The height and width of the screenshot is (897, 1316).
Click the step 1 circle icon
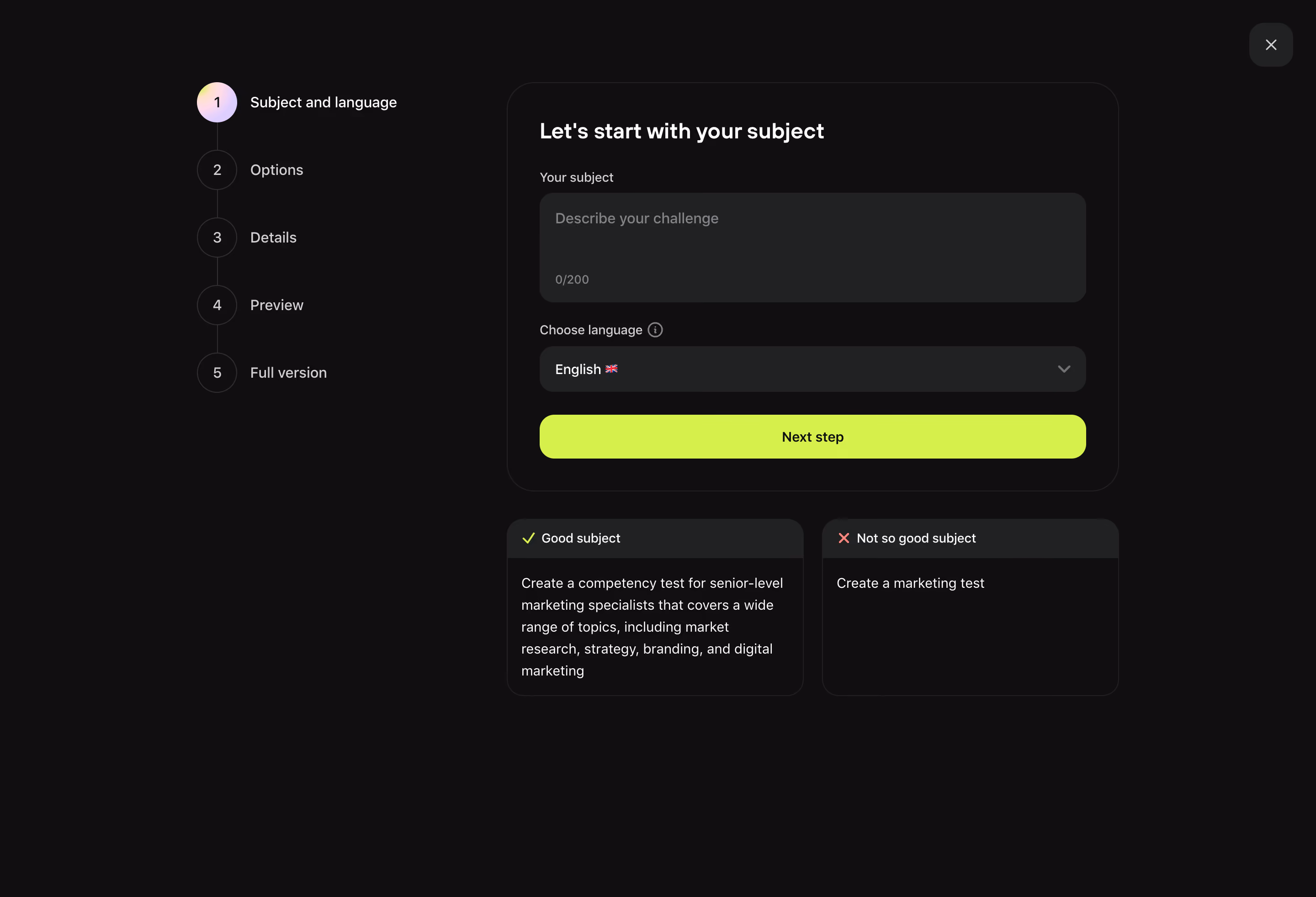point(217,102)
